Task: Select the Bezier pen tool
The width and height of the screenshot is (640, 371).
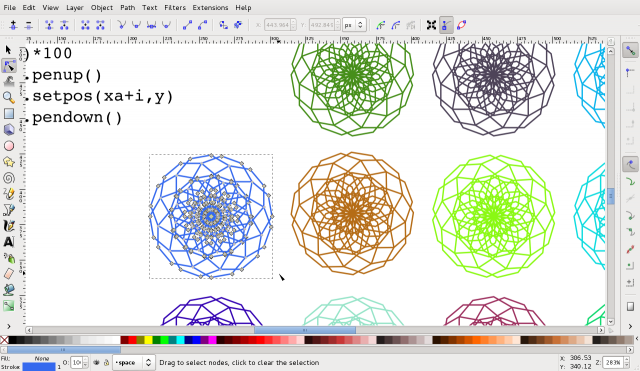Action: pyautogui.click(x=9, y=210)
